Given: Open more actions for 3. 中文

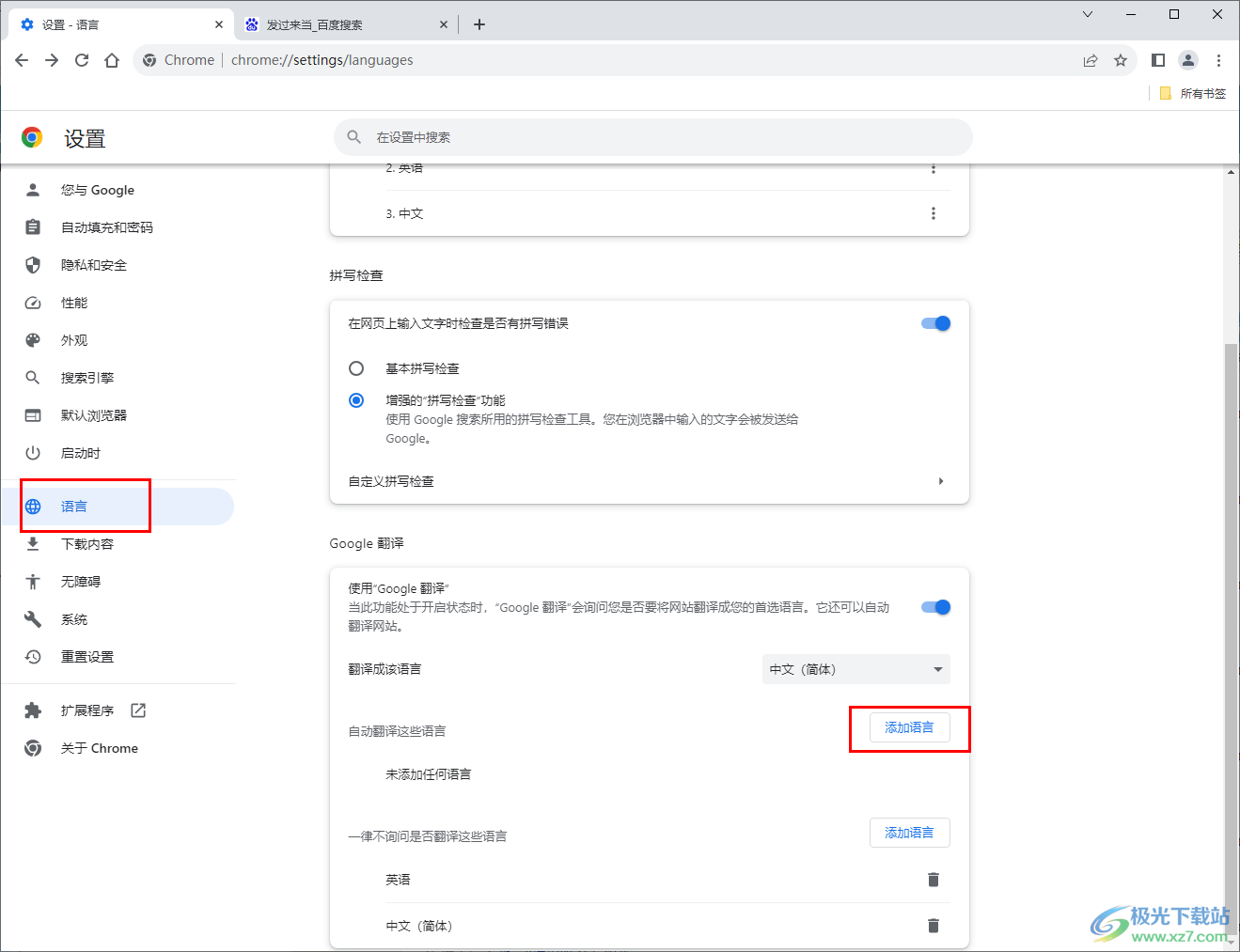Looking at the screenshot, I should tap(934, 213).
